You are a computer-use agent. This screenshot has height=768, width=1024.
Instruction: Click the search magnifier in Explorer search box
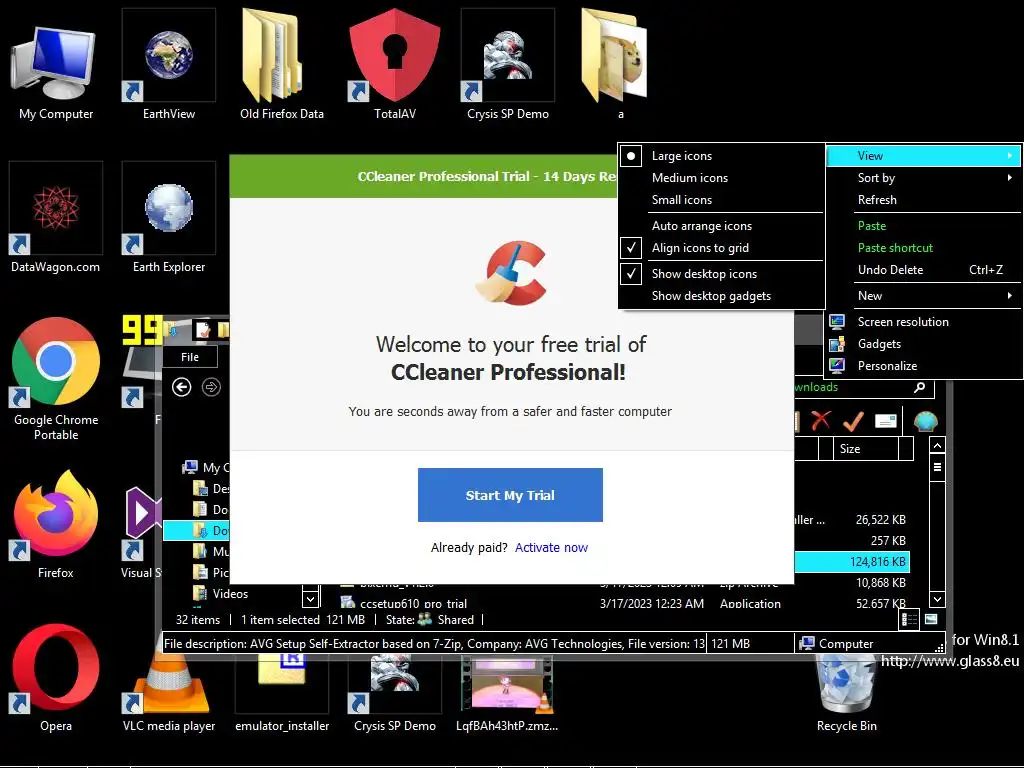pyautogui.click(x=920, y=387)
